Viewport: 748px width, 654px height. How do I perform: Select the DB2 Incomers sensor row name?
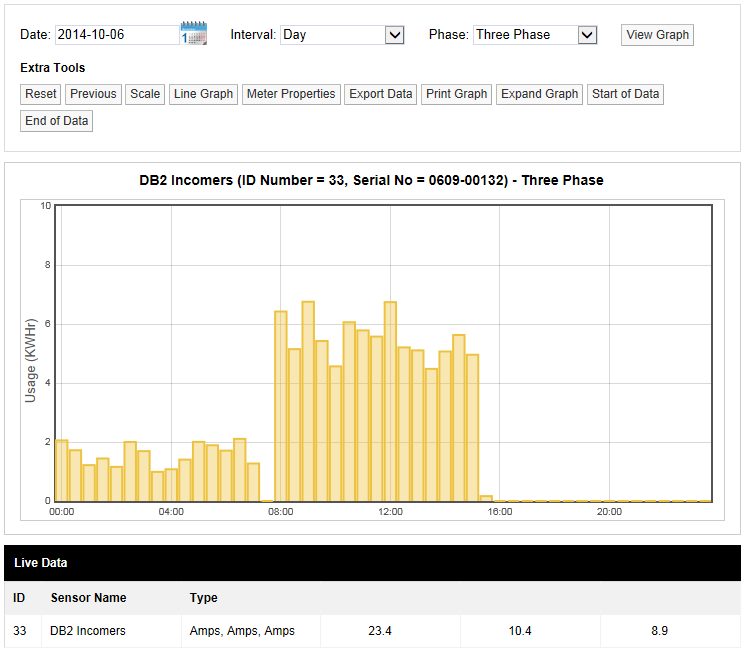click(88, 631)
